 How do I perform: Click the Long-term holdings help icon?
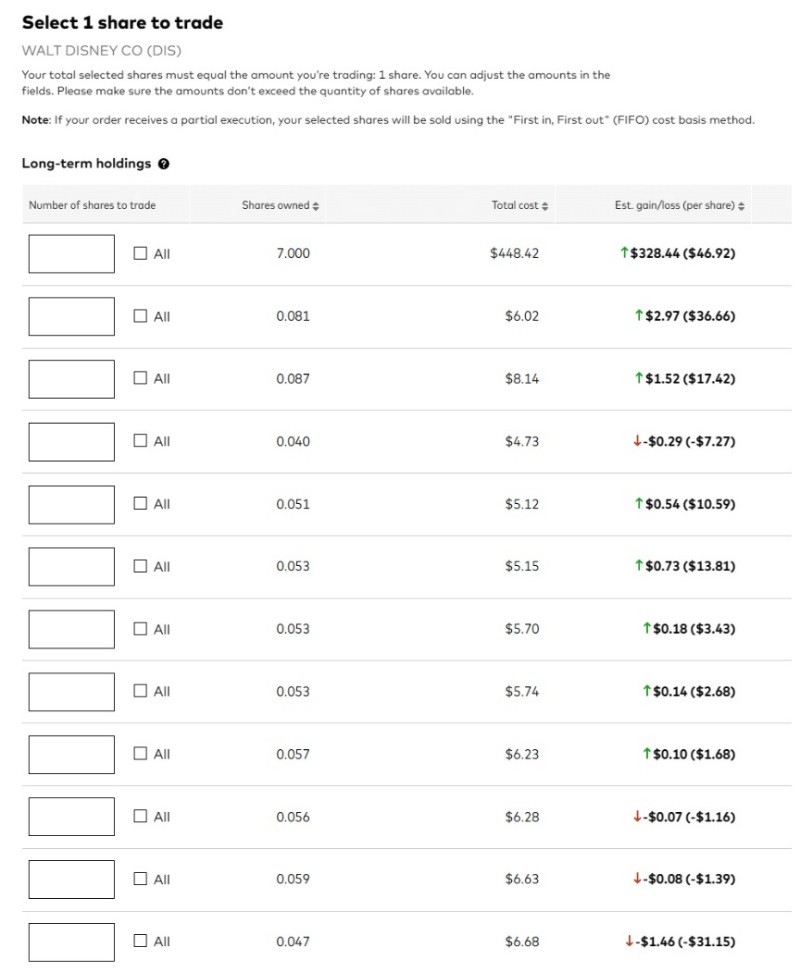tap(163, 164)
